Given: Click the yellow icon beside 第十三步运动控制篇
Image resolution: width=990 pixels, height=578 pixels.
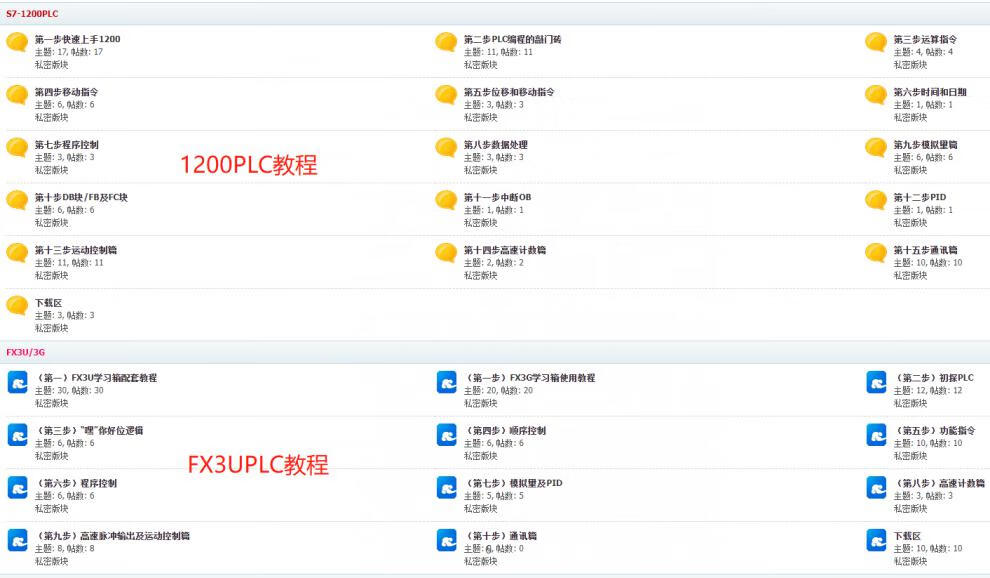Looking at the screenshot, I should click(17, 253).
